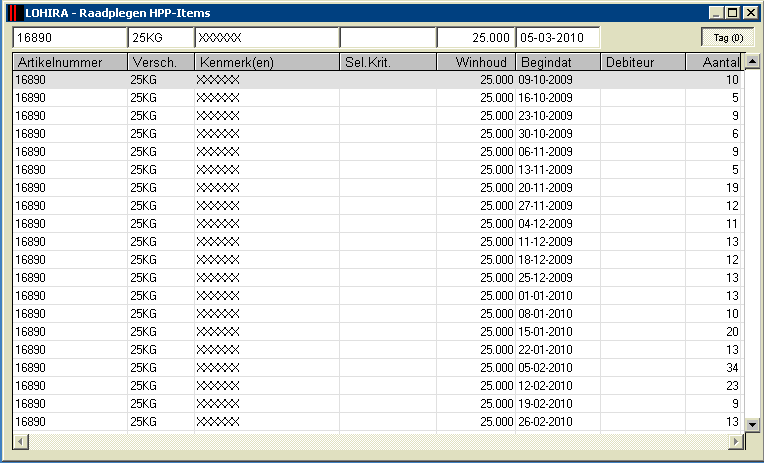Click Aantal value 6 in the table

pos(735,134)
